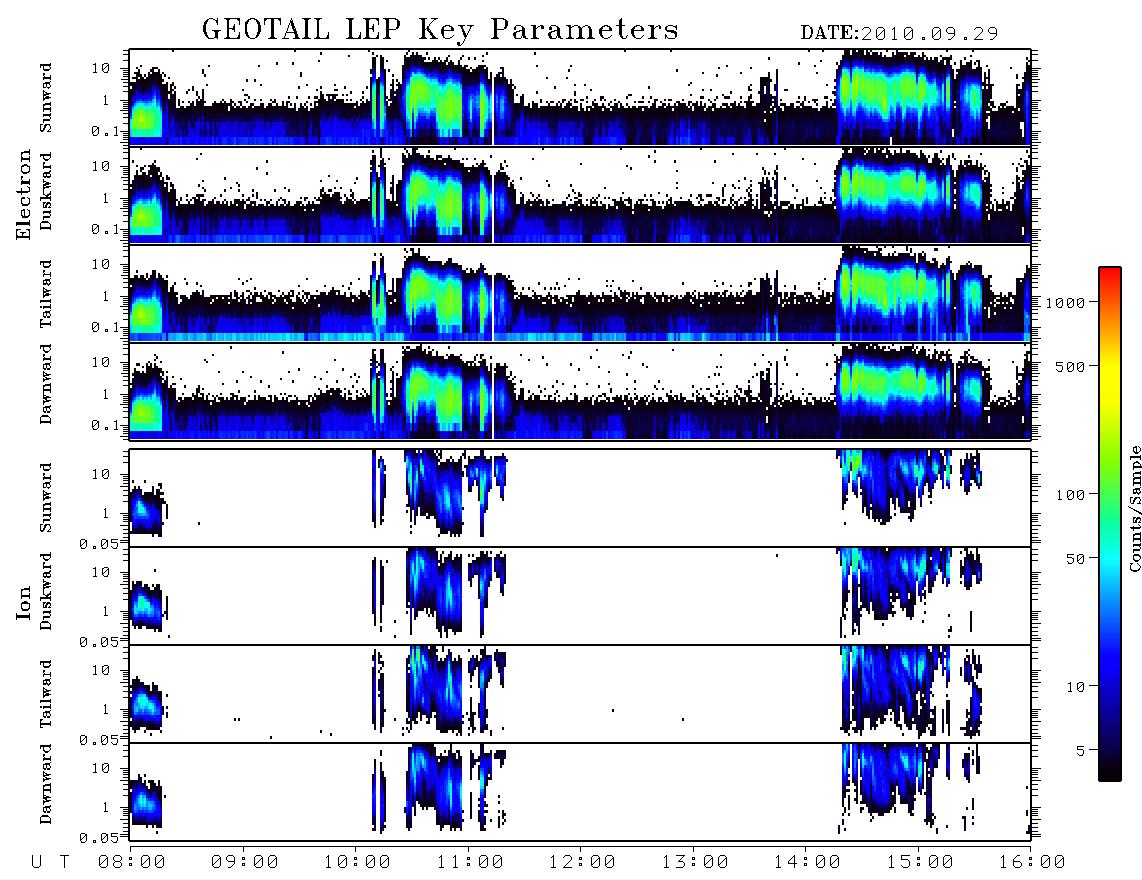Click the 0.1 tick of Electron Dawnward axis
The height and width of the screenshot is (880, 1142).
(x=108, y=425)
